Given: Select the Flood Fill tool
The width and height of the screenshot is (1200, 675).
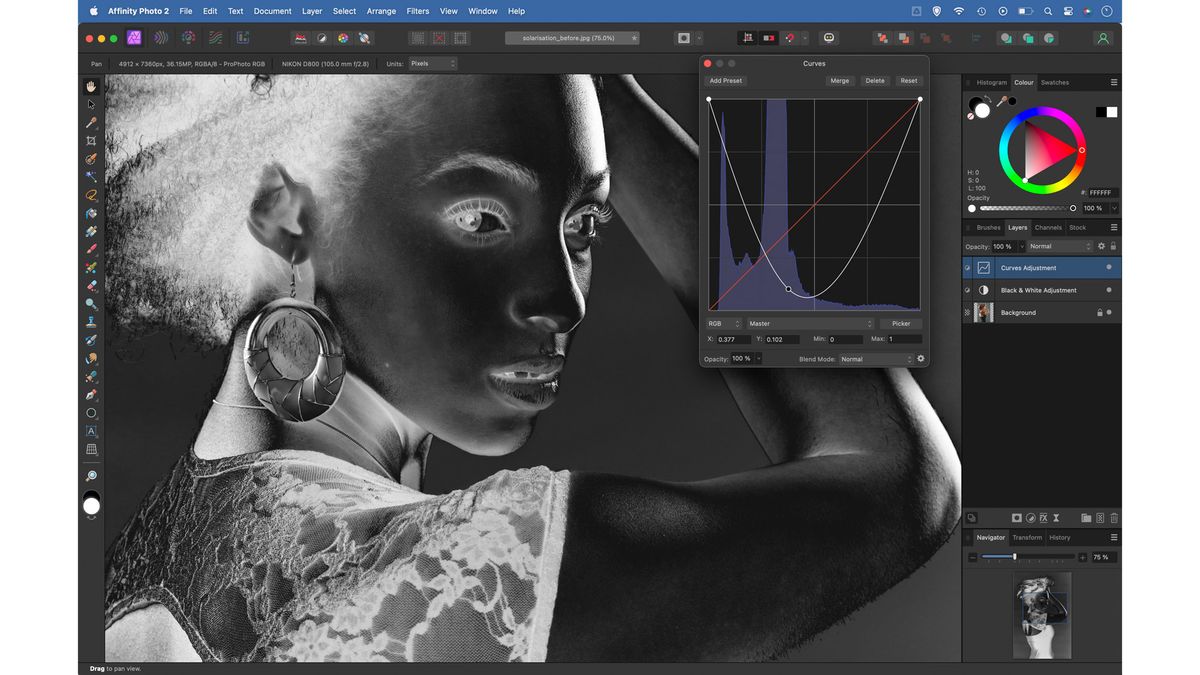Looking at the screenshot, I should (92, 213).
